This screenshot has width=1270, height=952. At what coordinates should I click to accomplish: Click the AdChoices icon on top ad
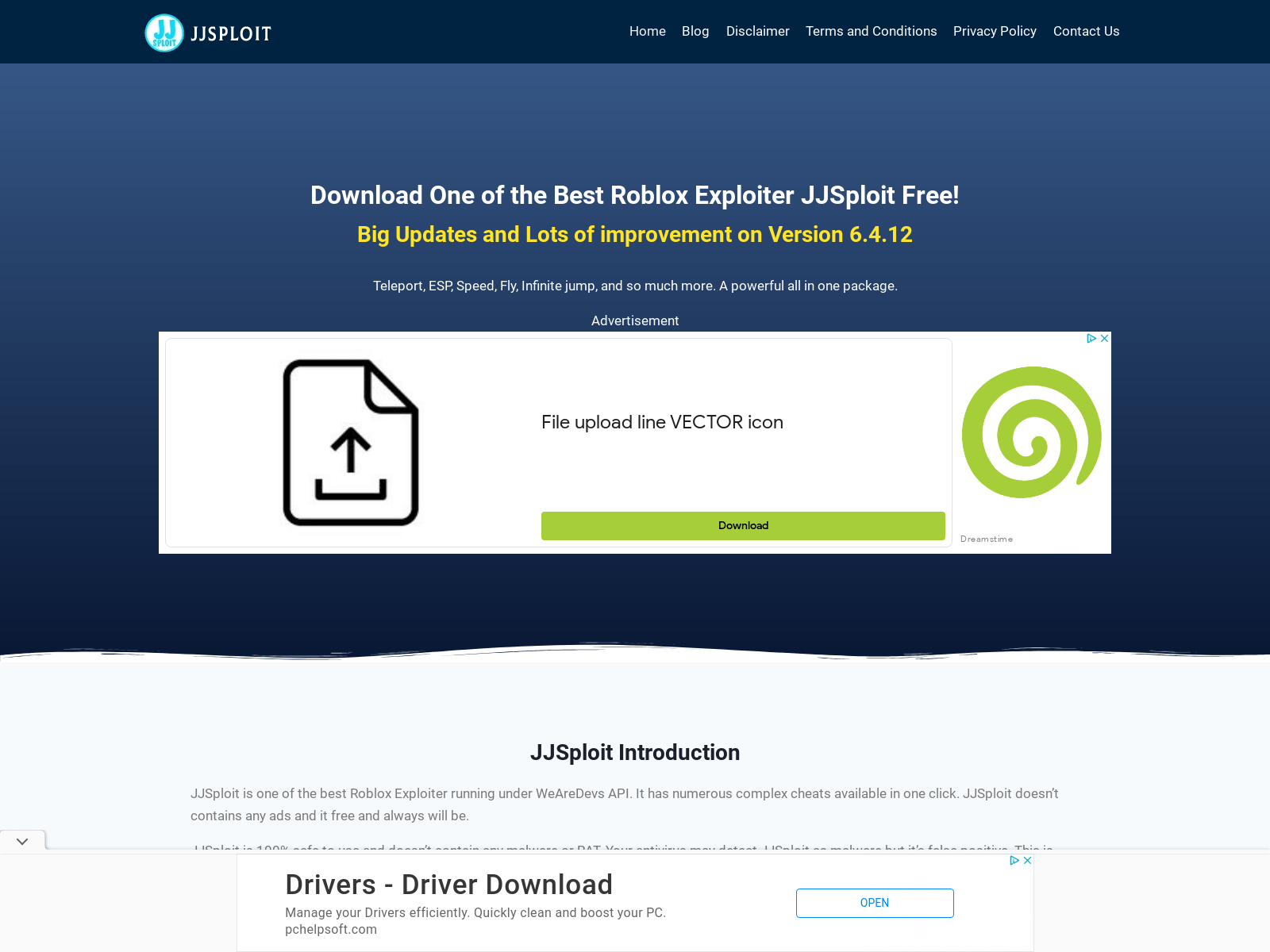click(x=1091, y=339)
